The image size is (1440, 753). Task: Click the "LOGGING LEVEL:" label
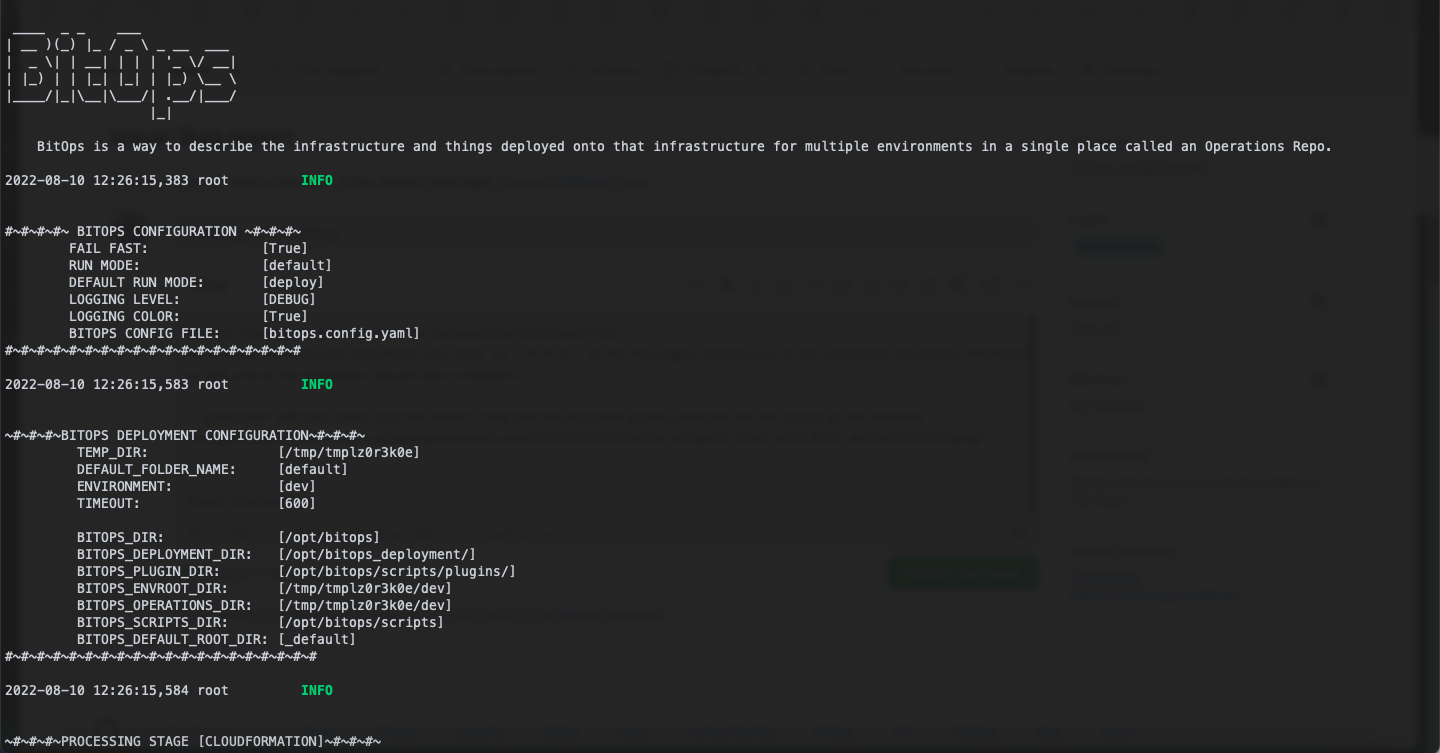[124, 299]
